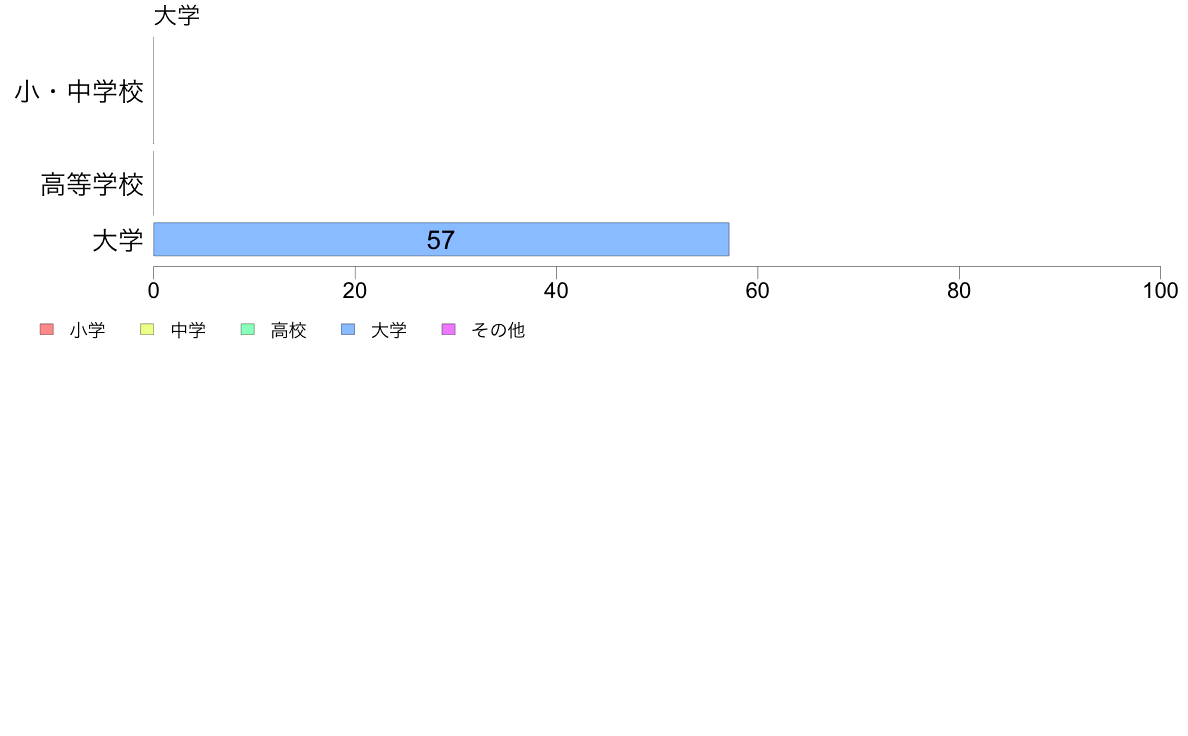Viewport: 1188px width, 736px height.
Task: Click the 高等学校 category axis label
Action: click(92, 184)
